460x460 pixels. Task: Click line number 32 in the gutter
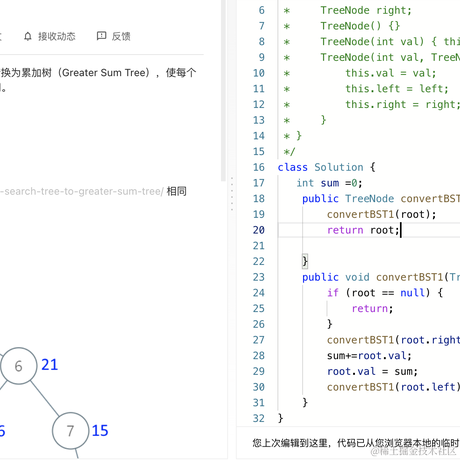pyautogui.click(x=259, y=418)
